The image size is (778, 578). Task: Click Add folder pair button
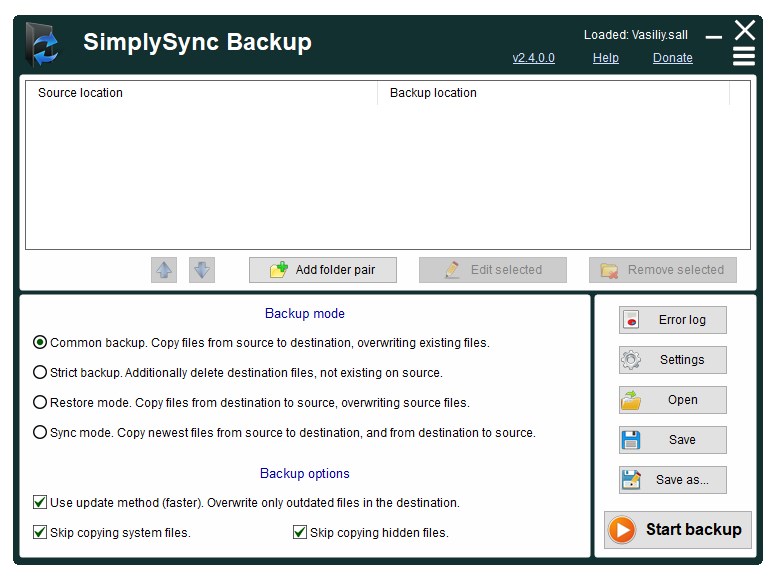point(323,270)
